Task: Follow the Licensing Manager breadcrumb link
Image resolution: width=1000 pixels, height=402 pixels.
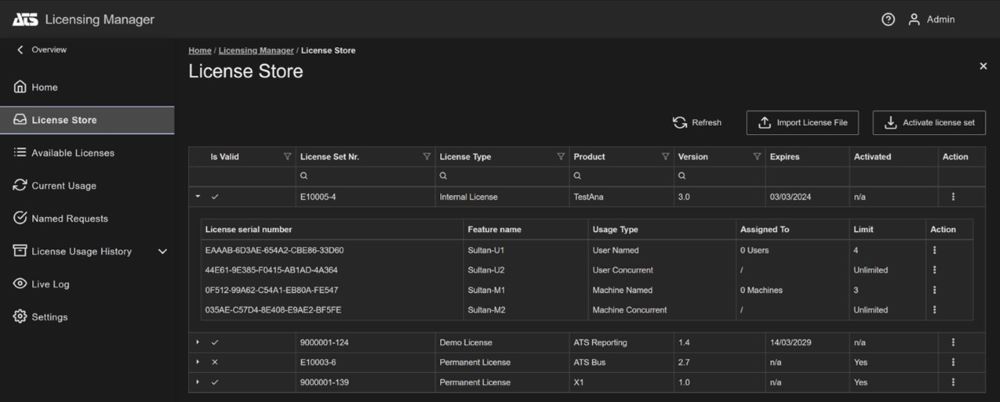Action: click(x=256, y=50)
